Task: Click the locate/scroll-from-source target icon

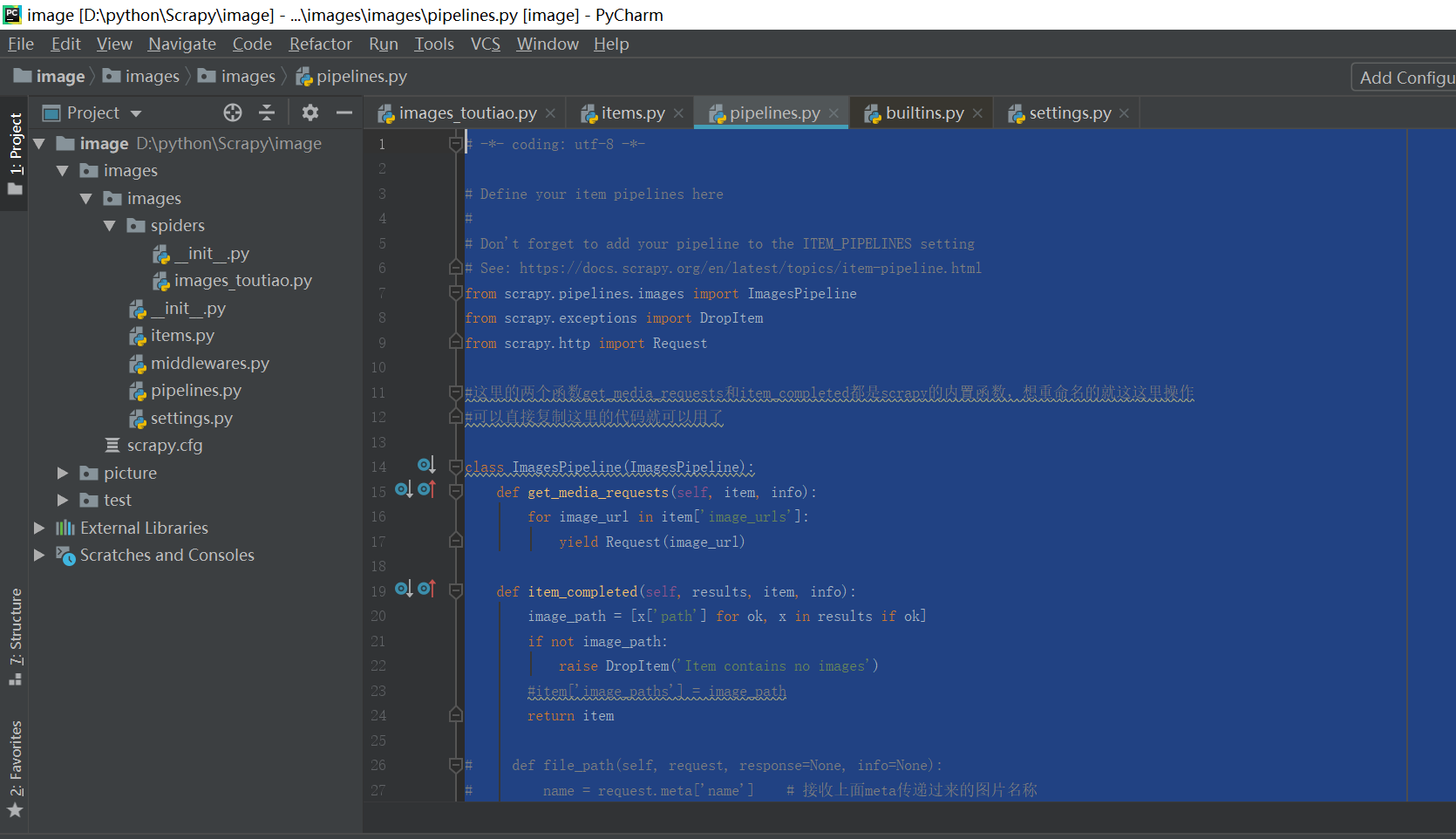Action: (x=232, y=113)
